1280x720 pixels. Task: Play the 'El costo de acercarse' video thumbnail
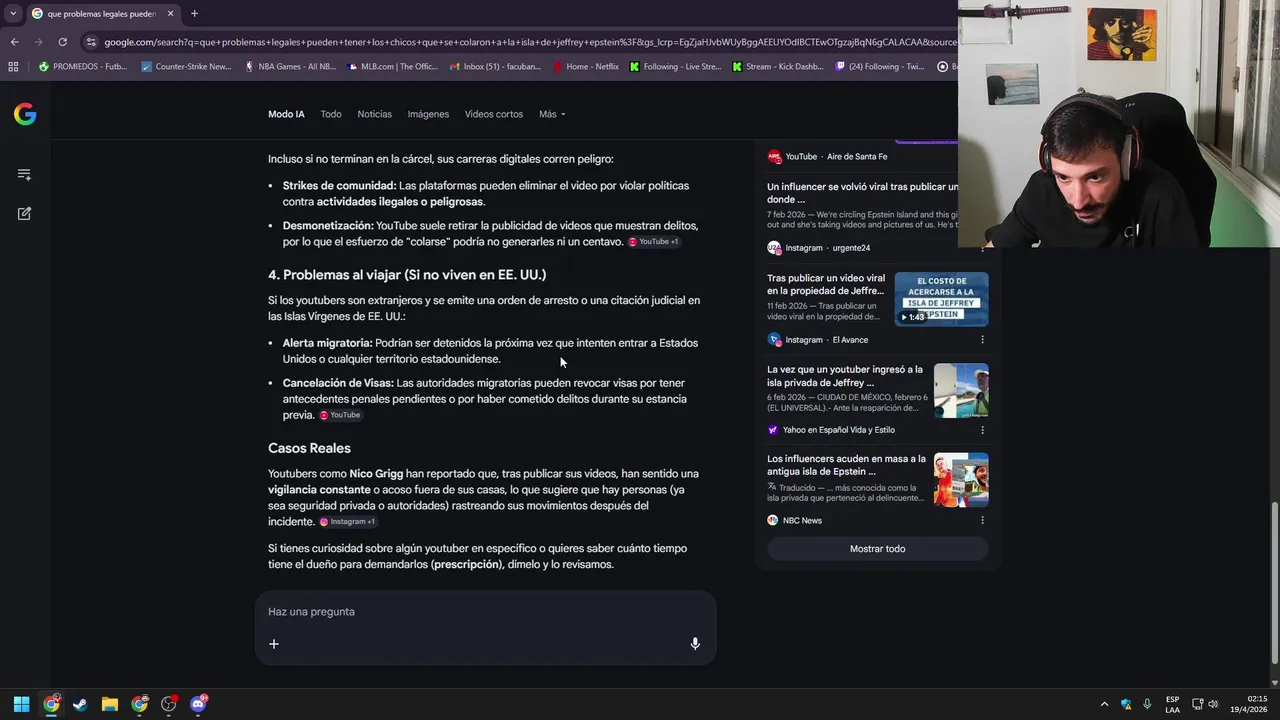click(x=941, y=299)
